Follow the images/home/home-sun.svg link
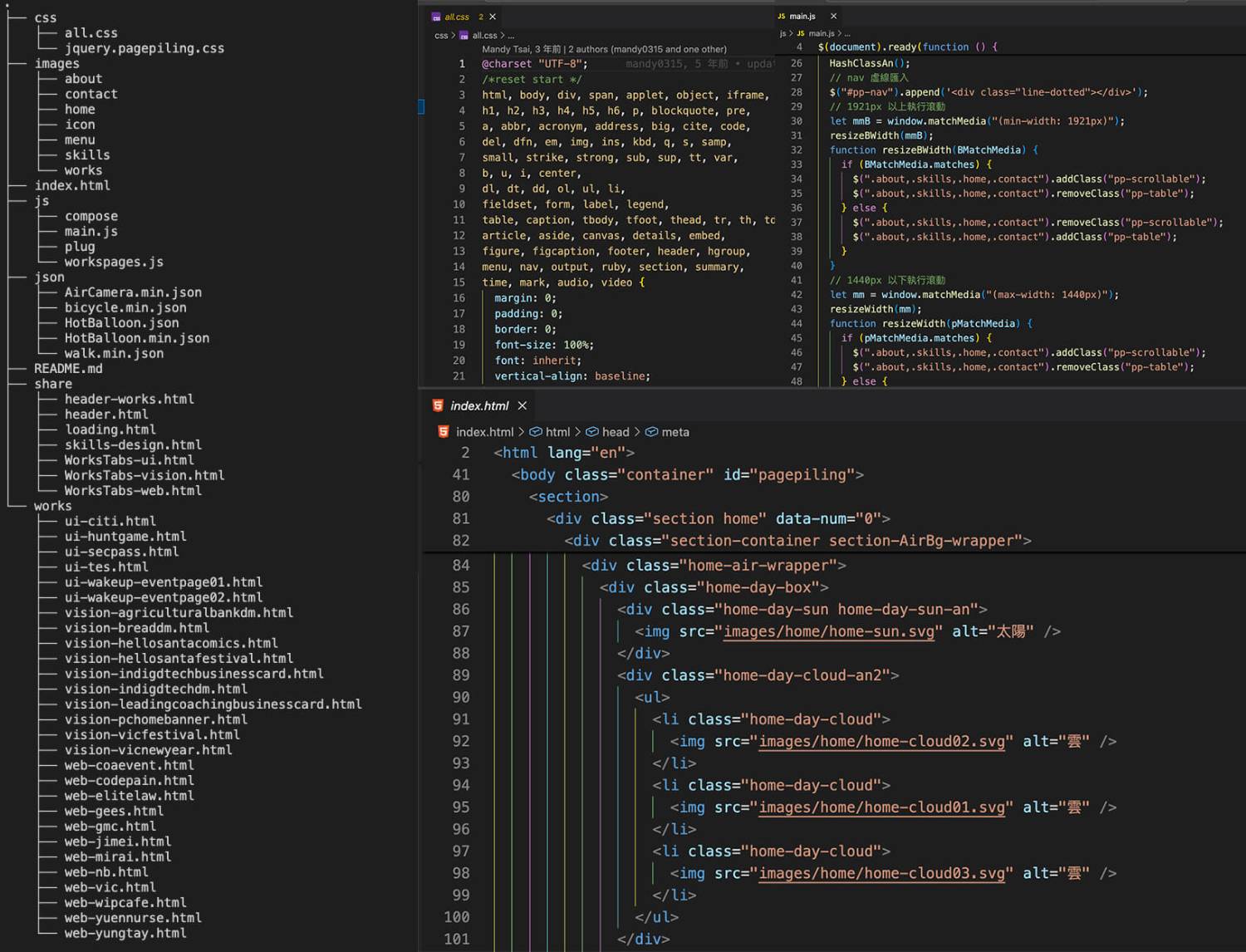 [x=828, y=631]
